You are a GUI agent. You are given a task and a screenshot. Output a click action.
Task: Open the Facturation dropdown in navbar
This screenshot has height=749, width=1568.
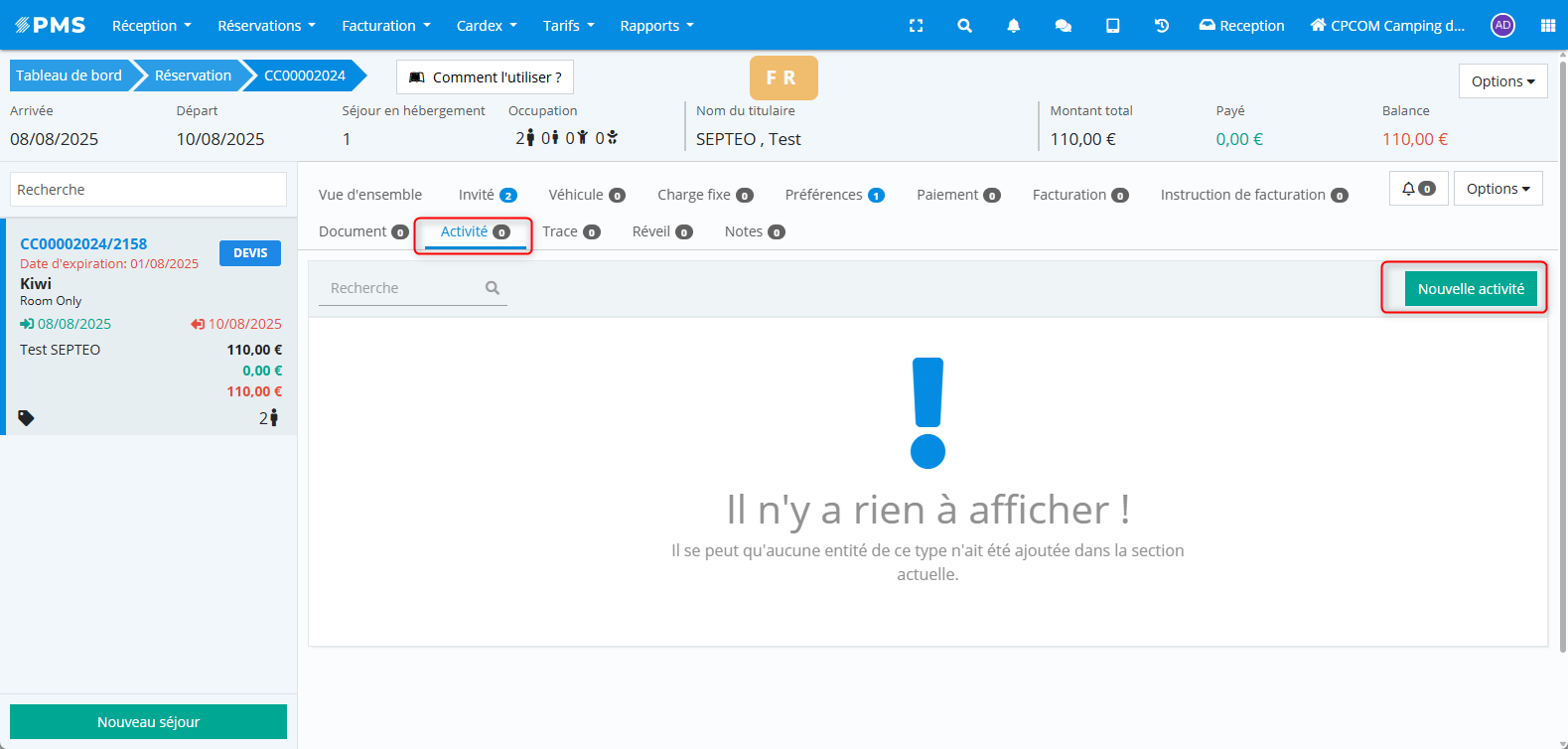[385, 26]
